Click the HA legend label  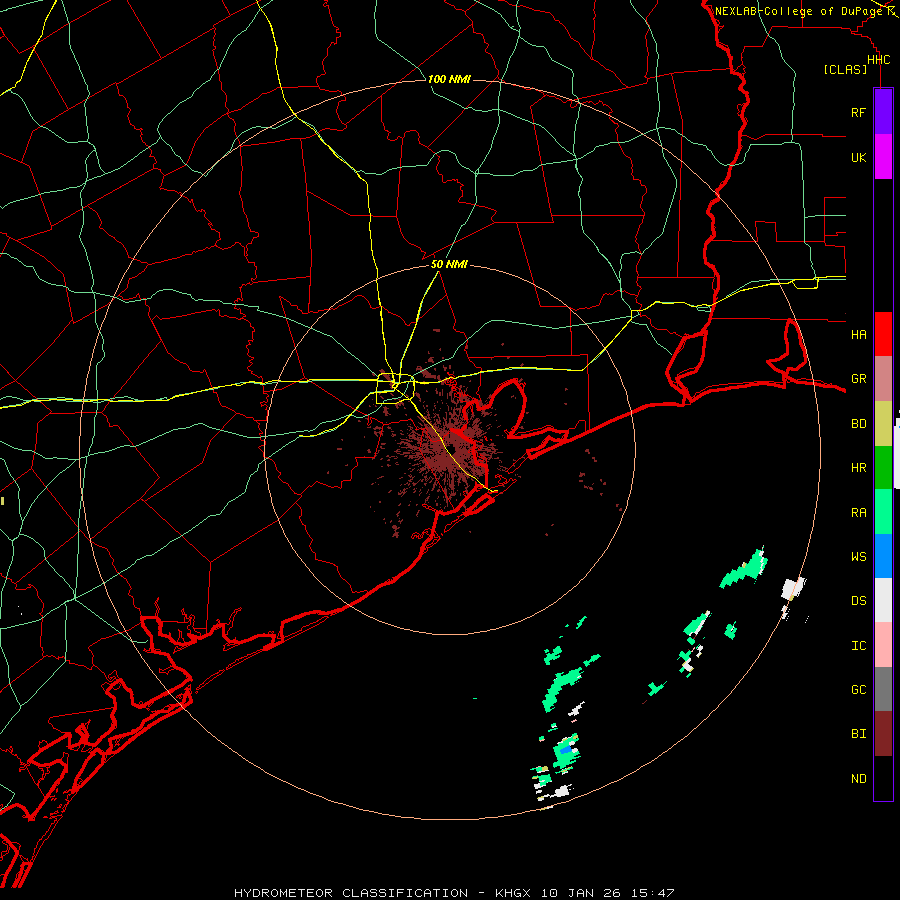coord(858,334)
